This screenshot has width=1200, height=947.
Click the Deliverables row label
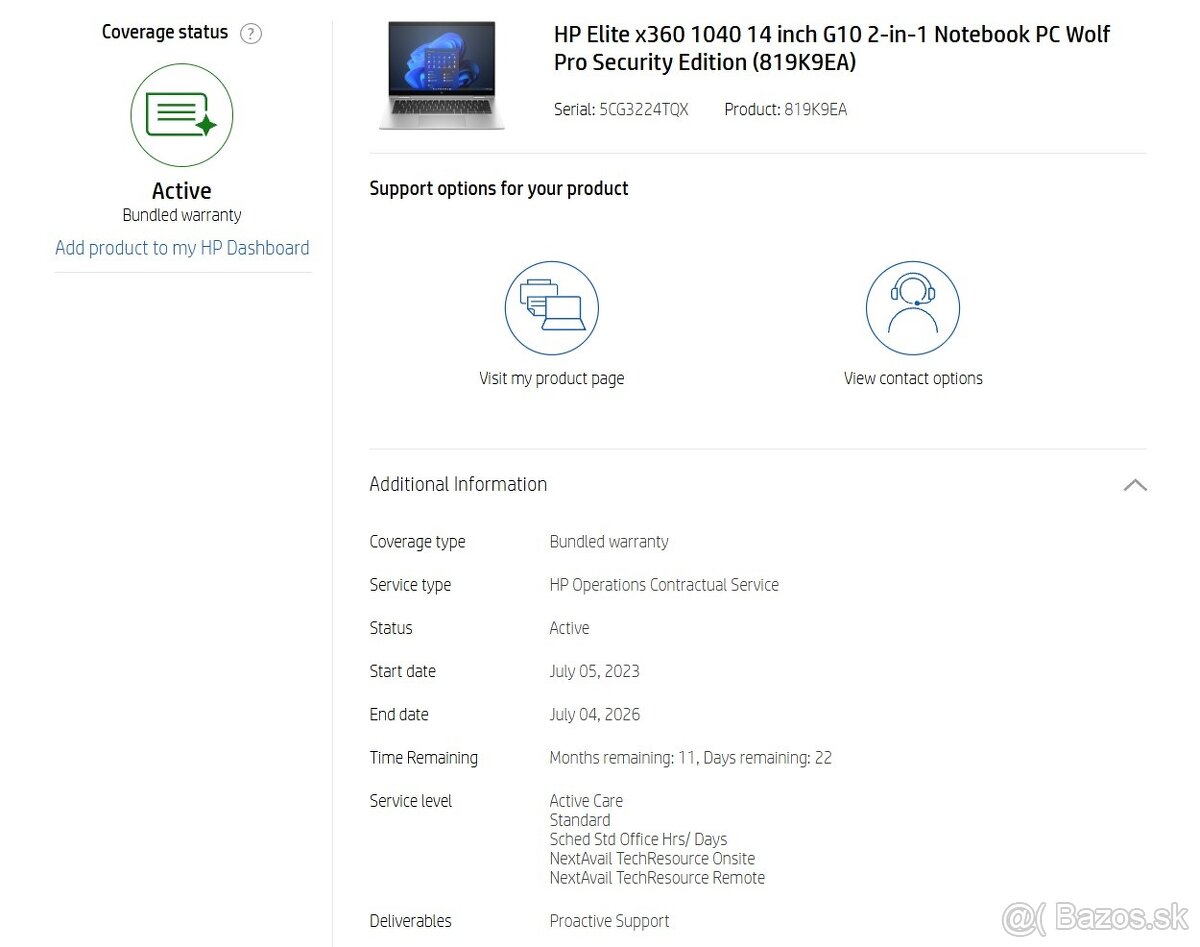coord(410,921)
